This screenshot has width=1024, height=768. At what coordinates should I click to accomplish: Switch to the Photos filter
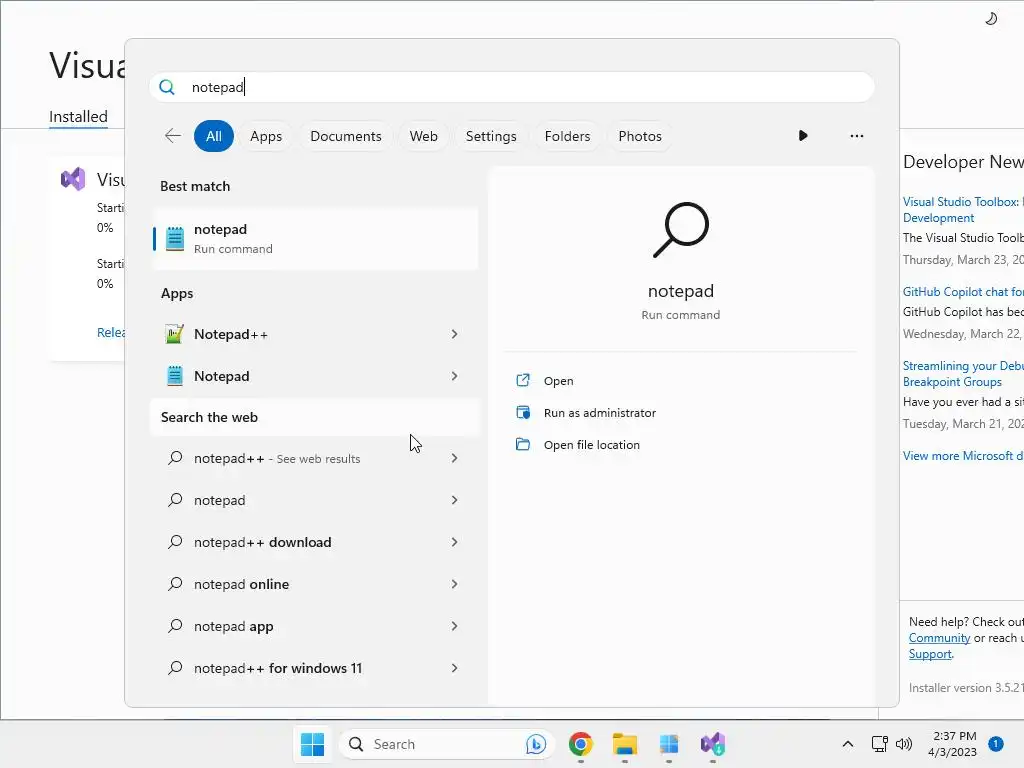[x=640, y=136]
